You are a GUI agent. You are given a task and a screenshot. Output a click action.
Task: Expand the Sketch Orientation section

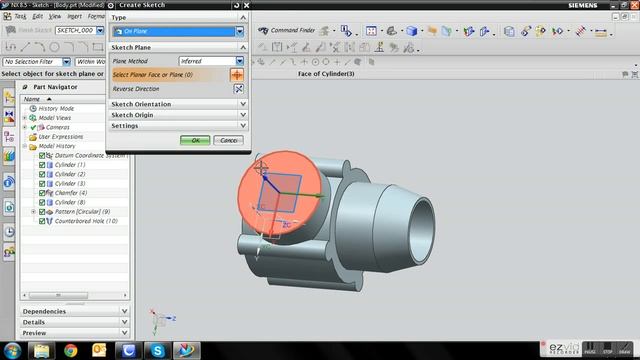(x=178, y=104)
